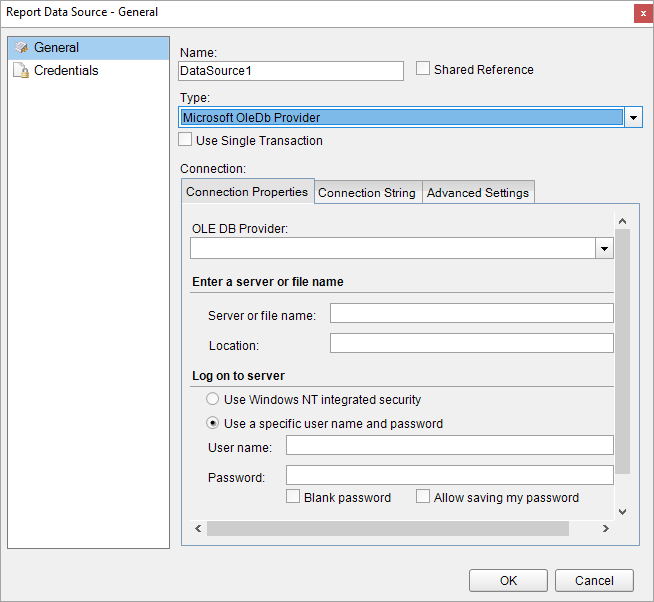Click the 'Enter a server or file name' heading
The height and width of the screenshot is (602, 654).
(268, 282)
